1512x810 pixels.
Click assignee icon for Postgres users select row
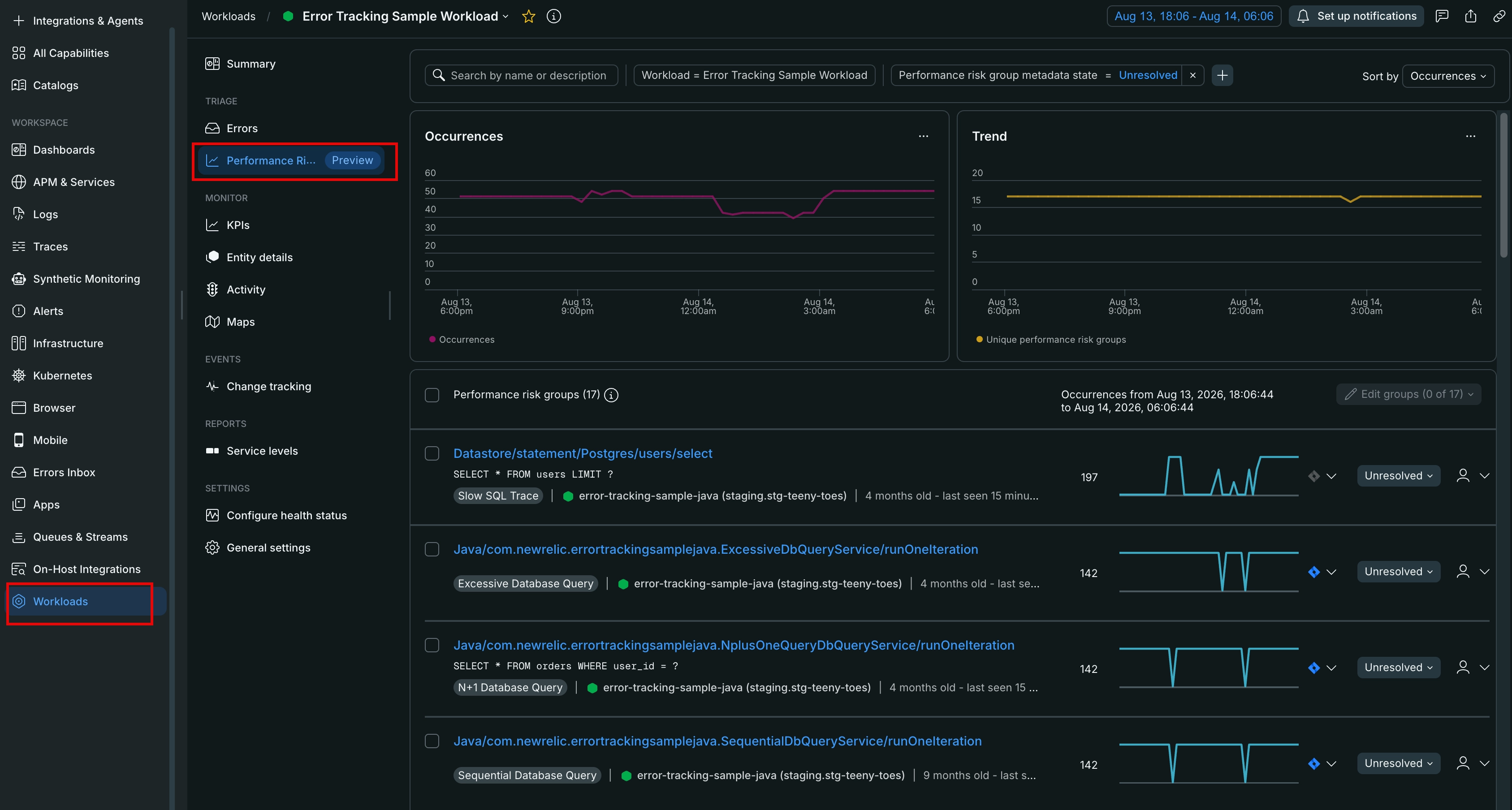point(1463,475)
